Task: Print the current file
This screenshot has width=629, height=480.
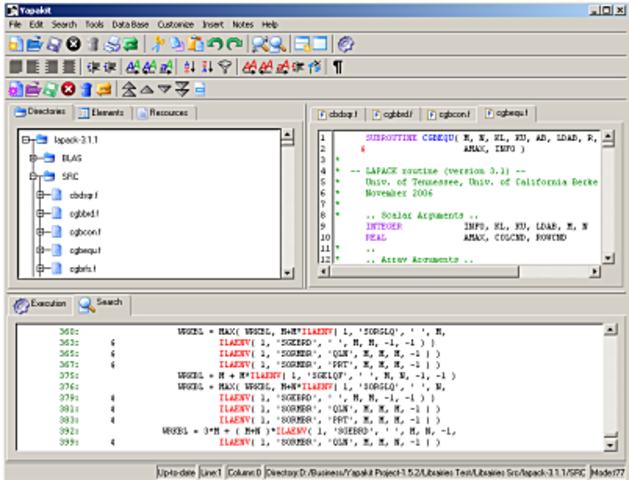Action: pyautogui.click(x=112, y=44)
